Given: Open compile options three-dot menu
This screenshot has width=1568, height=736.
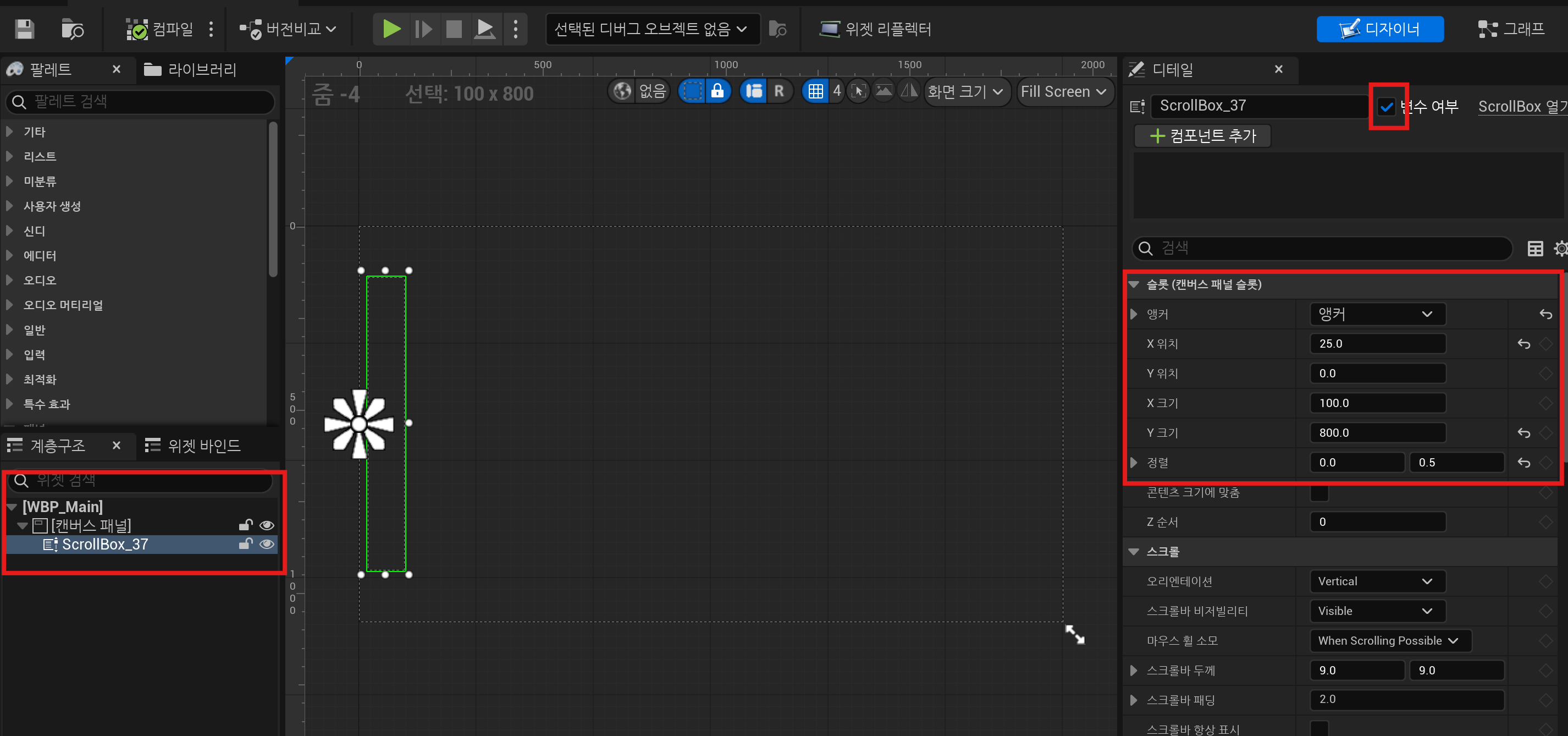Looking at the screenshot, I should coord(211,29).
